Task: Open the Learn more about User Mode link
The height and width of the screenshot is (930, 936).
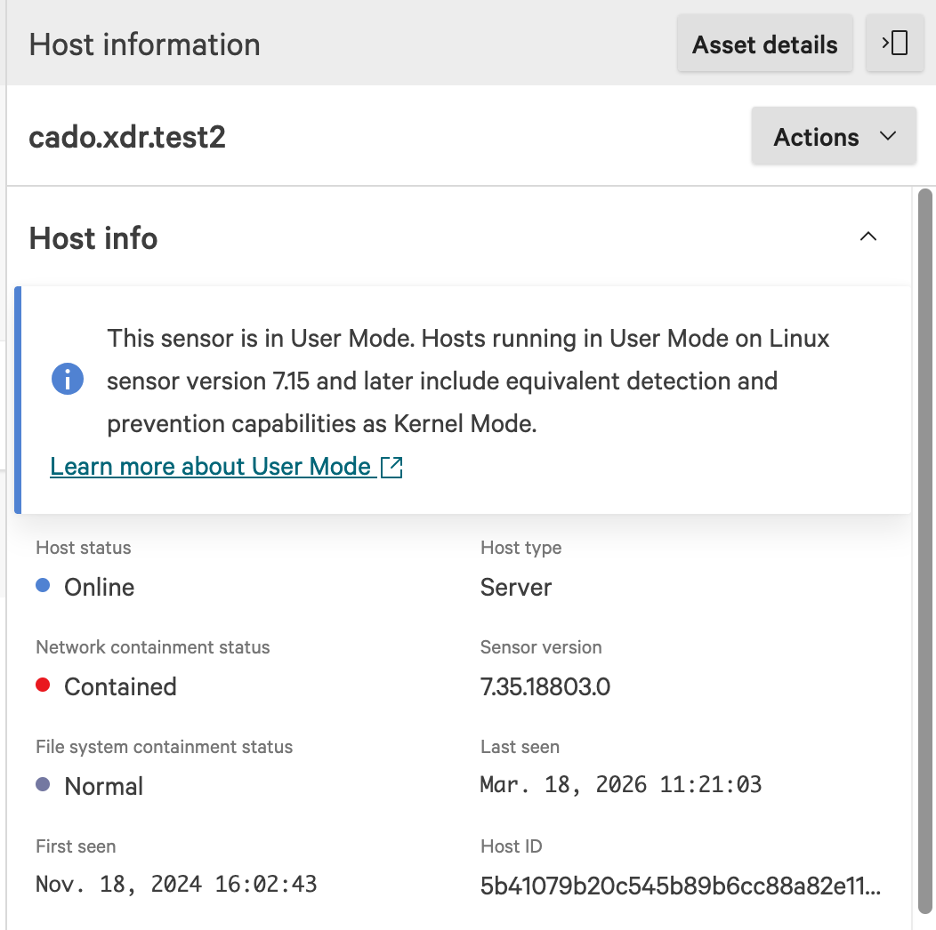Action: [x=211, y=466]
